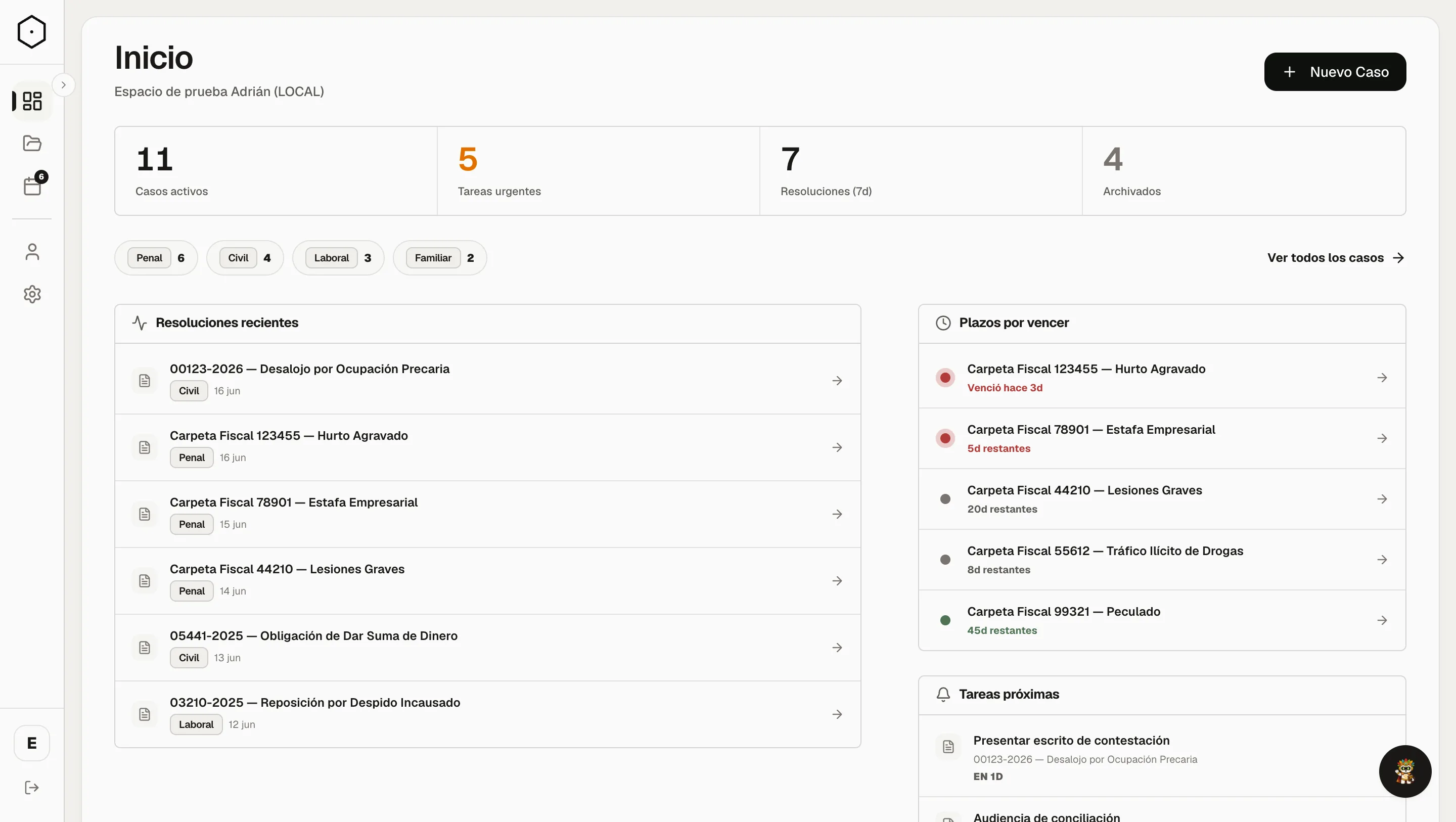Open deadline Estafa Empresarial 5d restantes
The image size is (1456, 822).
coord(1162,438)
